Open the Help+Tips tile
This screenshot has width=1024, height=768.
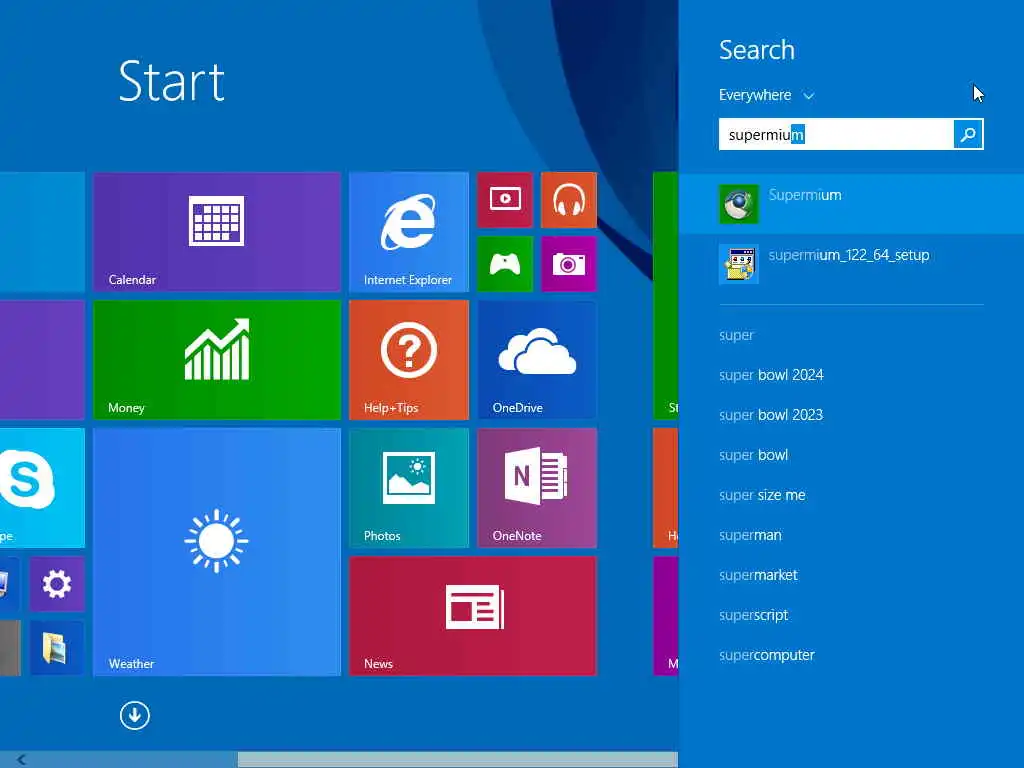409,359
